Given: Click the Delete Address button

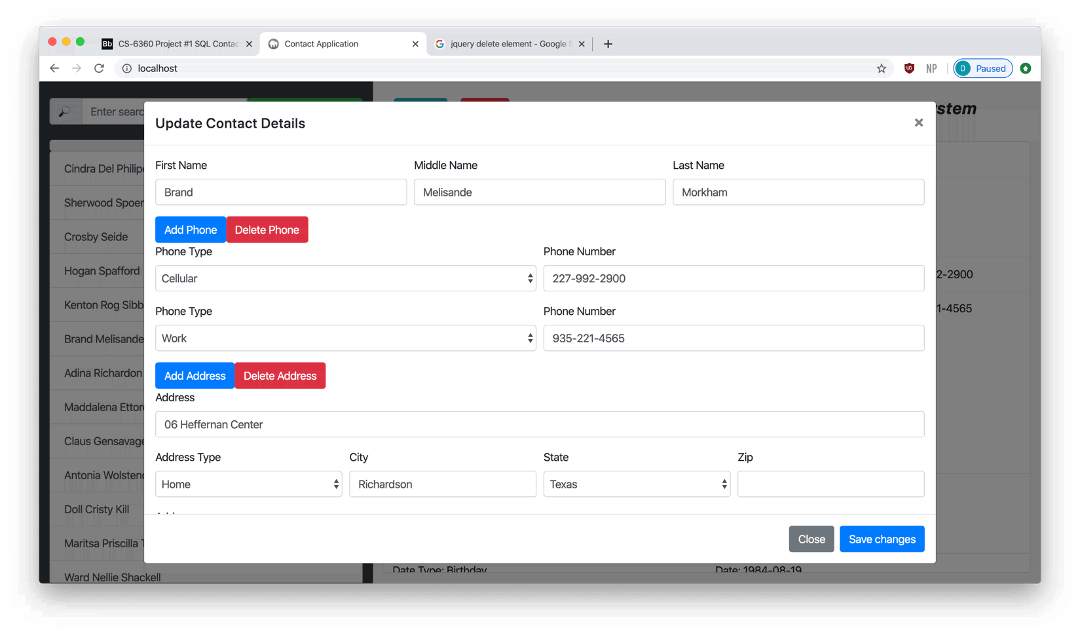Looking at the screenshot, I should click(280, 375).
